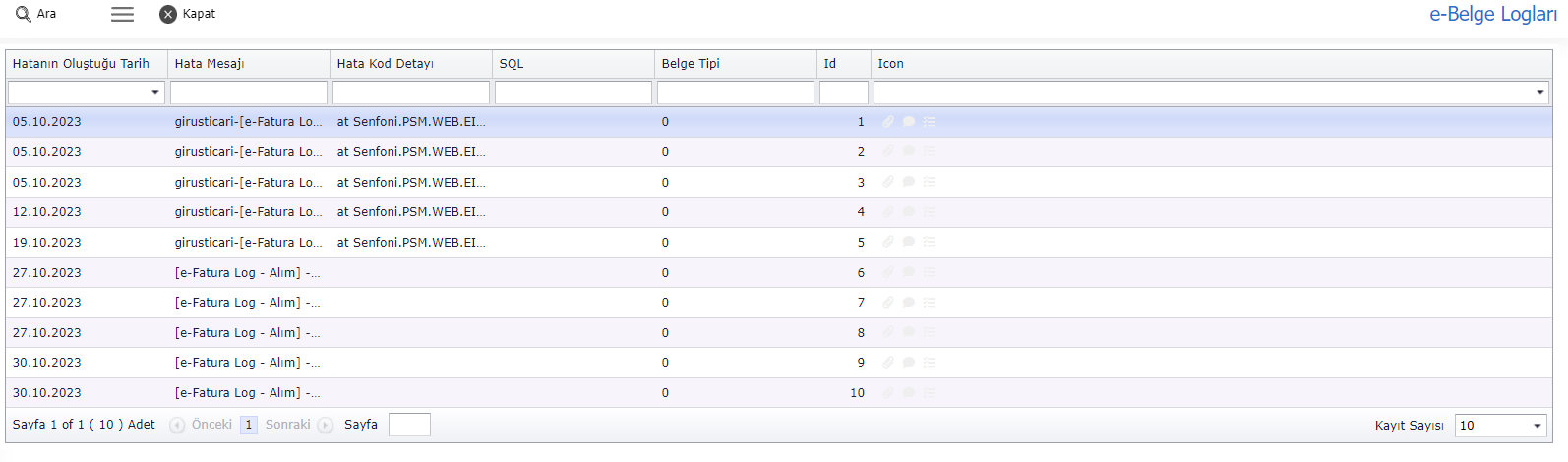Viewport: 1568px width, 462px height.
Task: Click comment bubble icon in row Id 9
Action: pyautogui.click(x=909, y=363)
